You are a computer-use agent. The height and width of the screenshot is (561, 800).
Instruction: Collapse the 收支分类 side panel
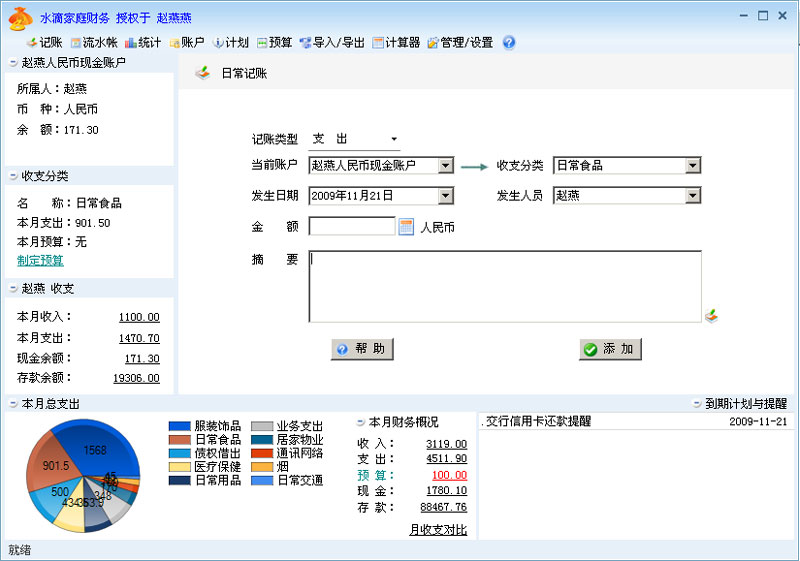click(13, 176)
